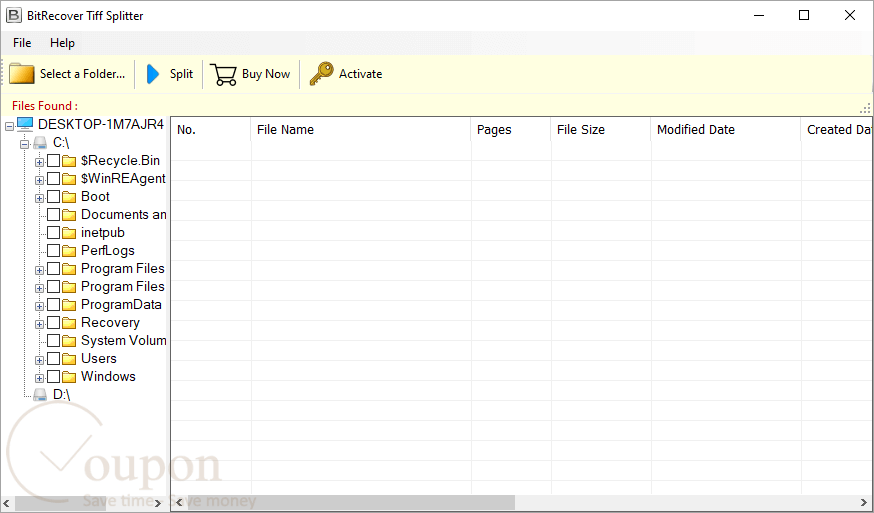Click the Buy Now shopping cart icon
Viewport: 874px width, 513px height.
223,74
